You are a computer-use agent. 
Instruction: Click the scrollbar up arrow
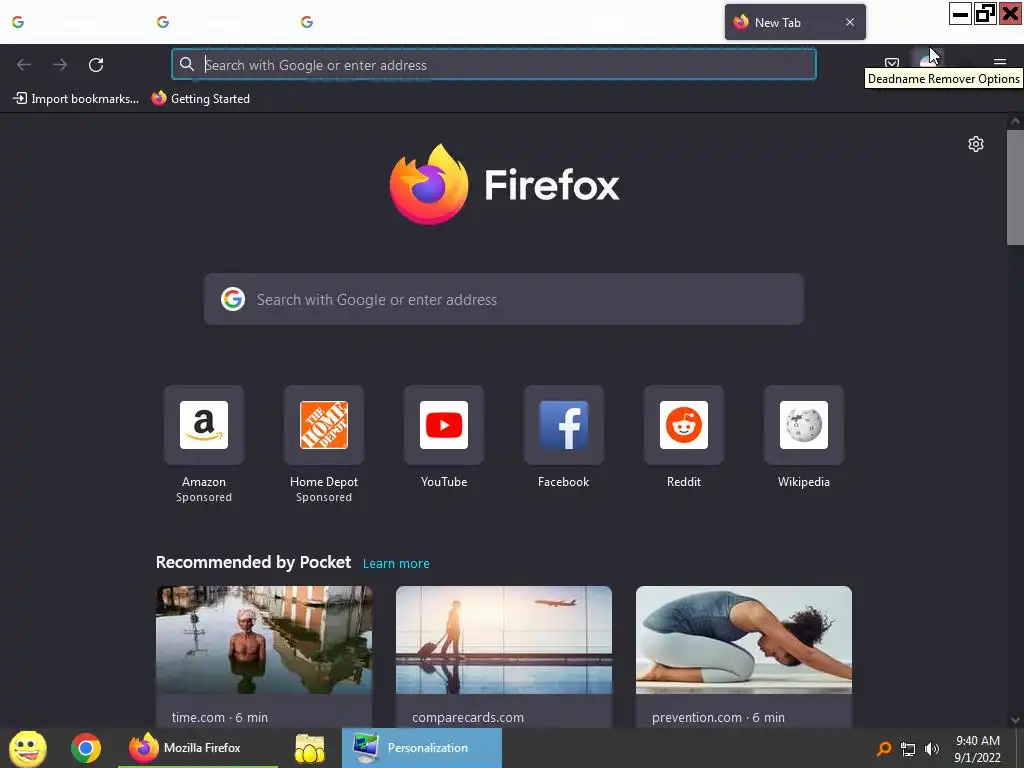(1015, 121)
